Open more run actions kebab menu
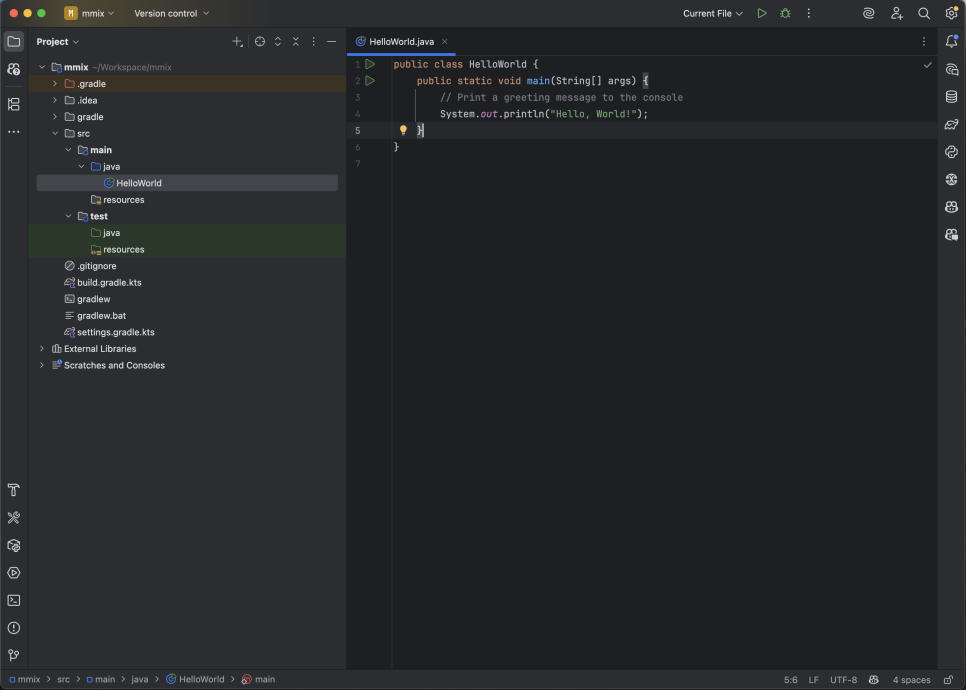Viewport: 966px width, 690px height. pos(808,14)
